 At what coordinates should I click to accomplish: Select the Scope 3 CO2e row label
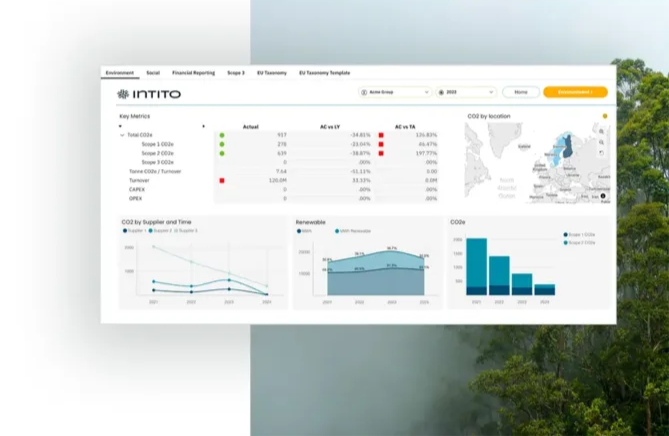point(157,162)
